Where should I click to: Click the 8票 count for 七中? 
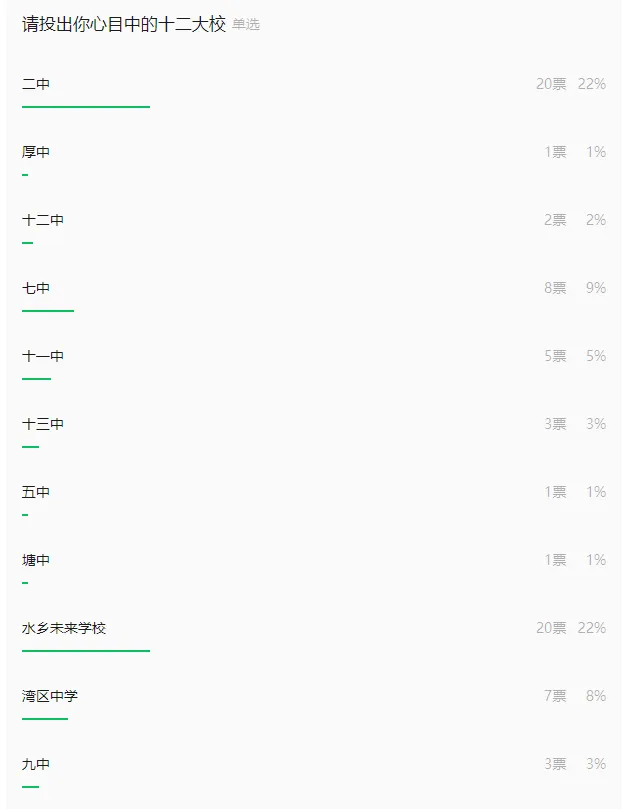[555, 288]
